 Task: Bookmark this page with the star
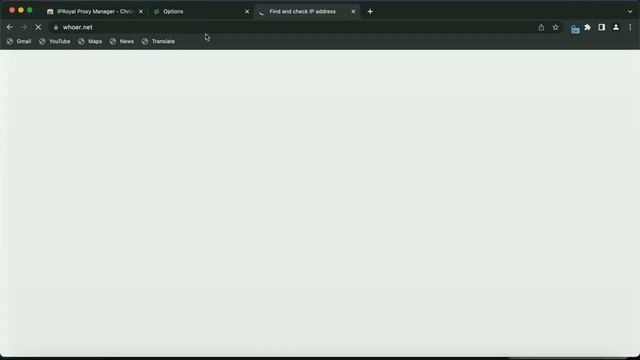pos(556,27)
